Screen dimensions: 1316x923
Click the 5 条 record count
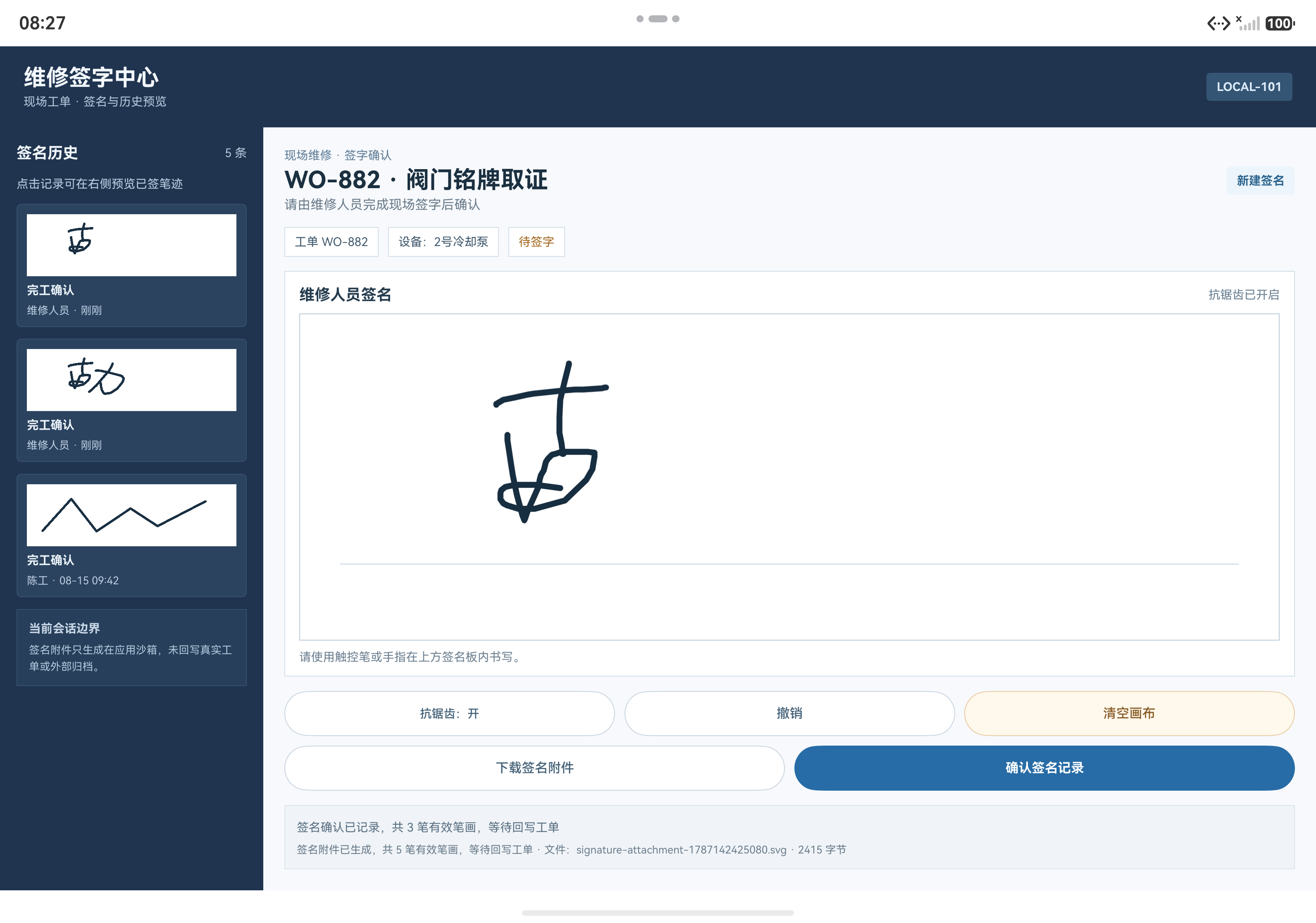[236, 153]
